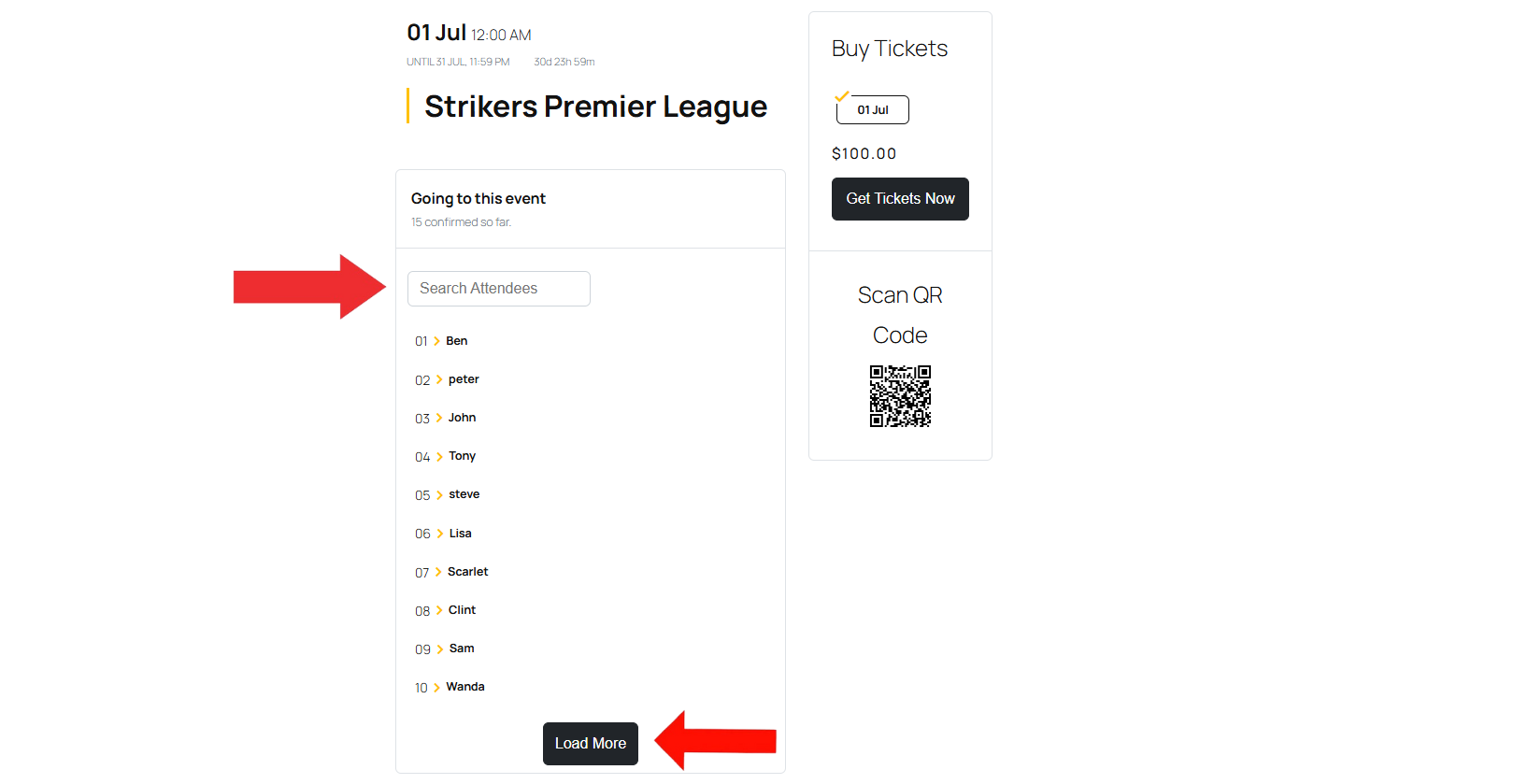Load more attendees
Viewport: 1514px width, 784px height.
click(591, 744)
